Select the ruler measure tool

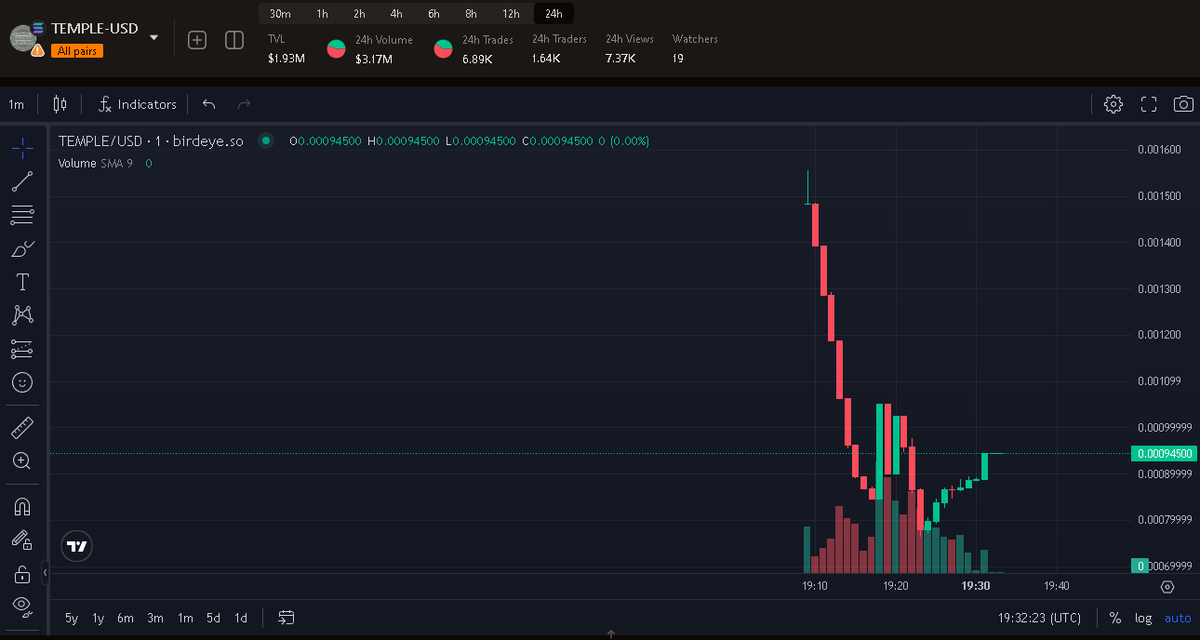pyautogui.click(x=22, y=429)
